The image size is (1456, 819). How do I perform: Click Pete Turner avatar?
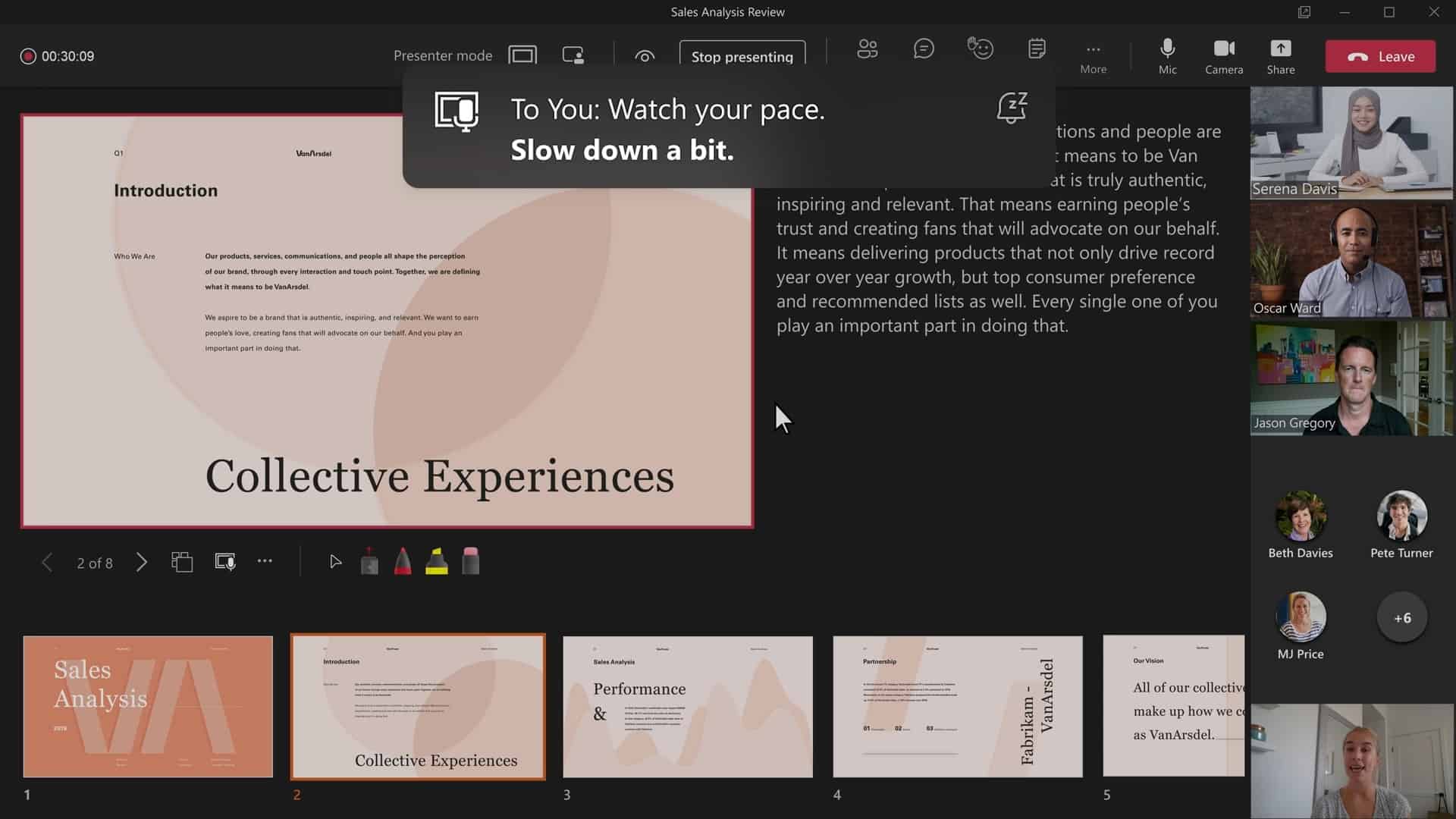point(1401,516)
